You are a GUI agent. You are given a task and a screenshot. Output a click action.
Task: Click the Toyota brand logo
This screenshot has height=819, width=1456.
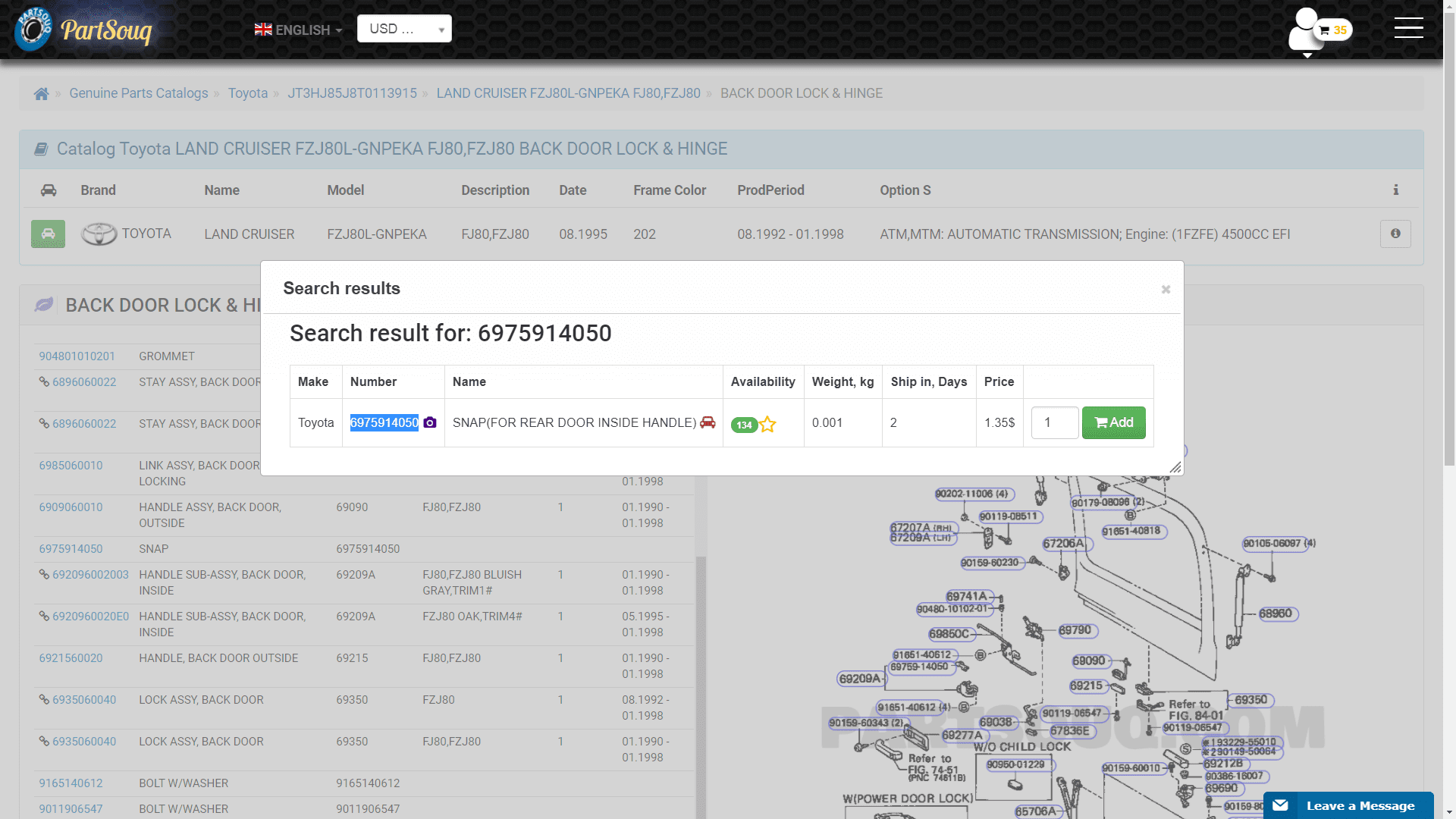(99, 234)
